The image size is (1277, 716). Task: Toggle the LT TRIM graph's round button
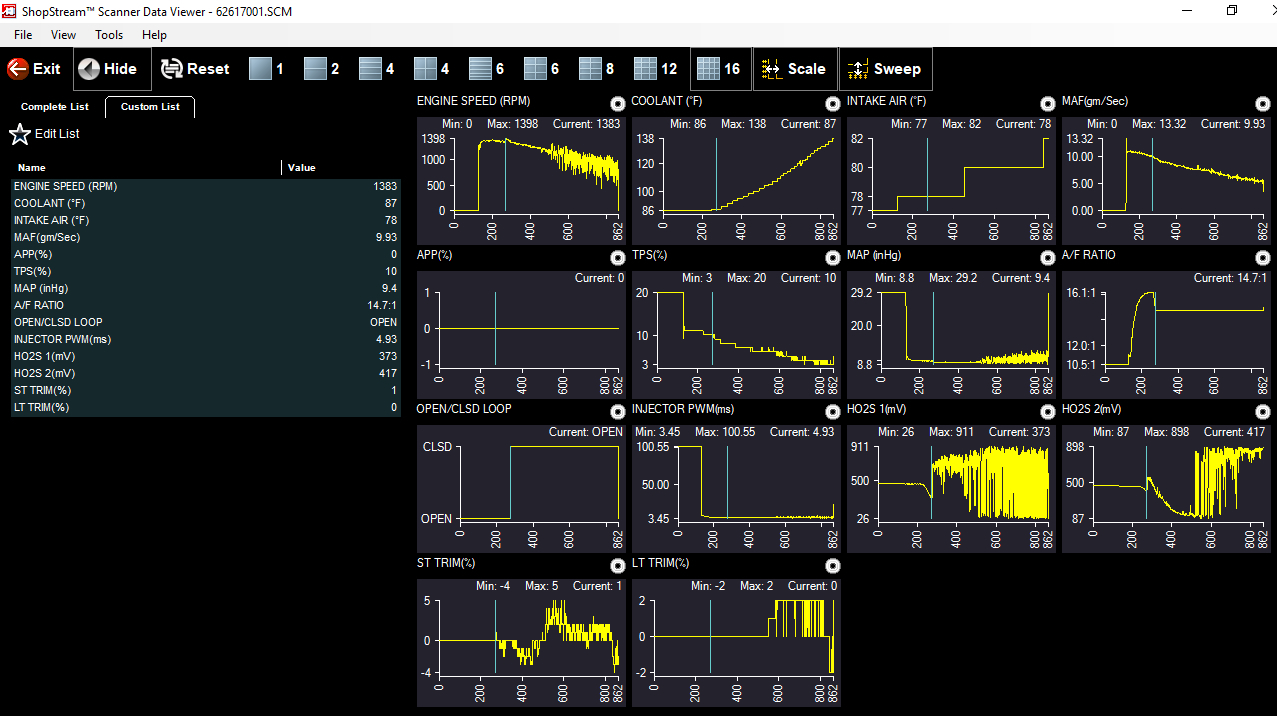833,565
